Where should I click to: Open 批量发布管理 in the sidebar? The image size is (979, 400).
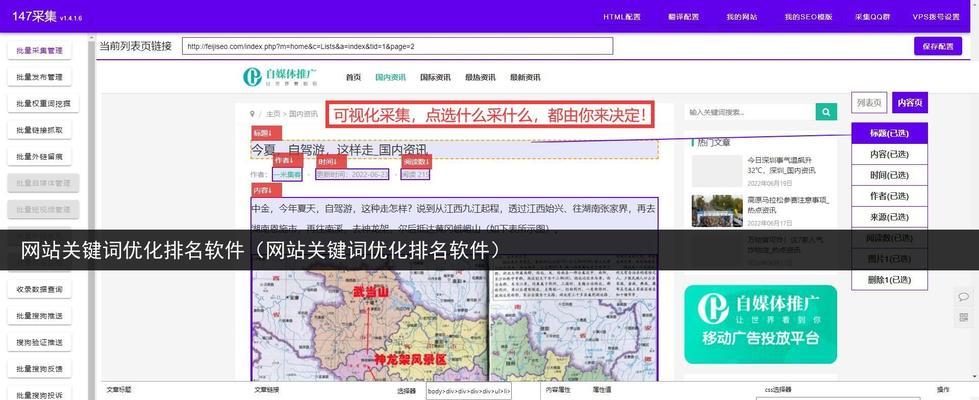[39, 77]
